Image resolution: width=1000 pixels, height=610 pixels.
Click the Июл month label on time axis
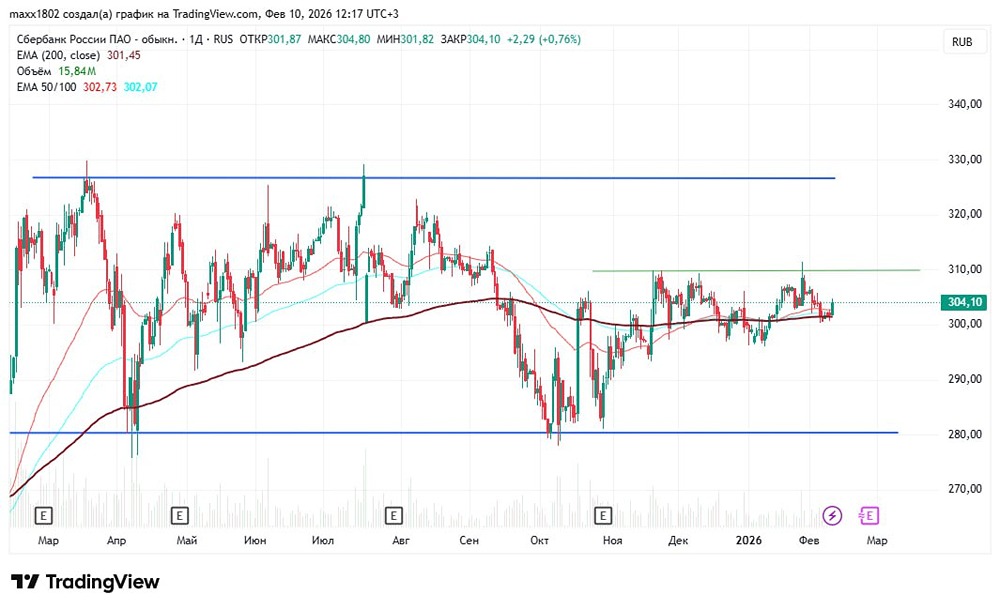click(323, 540)
